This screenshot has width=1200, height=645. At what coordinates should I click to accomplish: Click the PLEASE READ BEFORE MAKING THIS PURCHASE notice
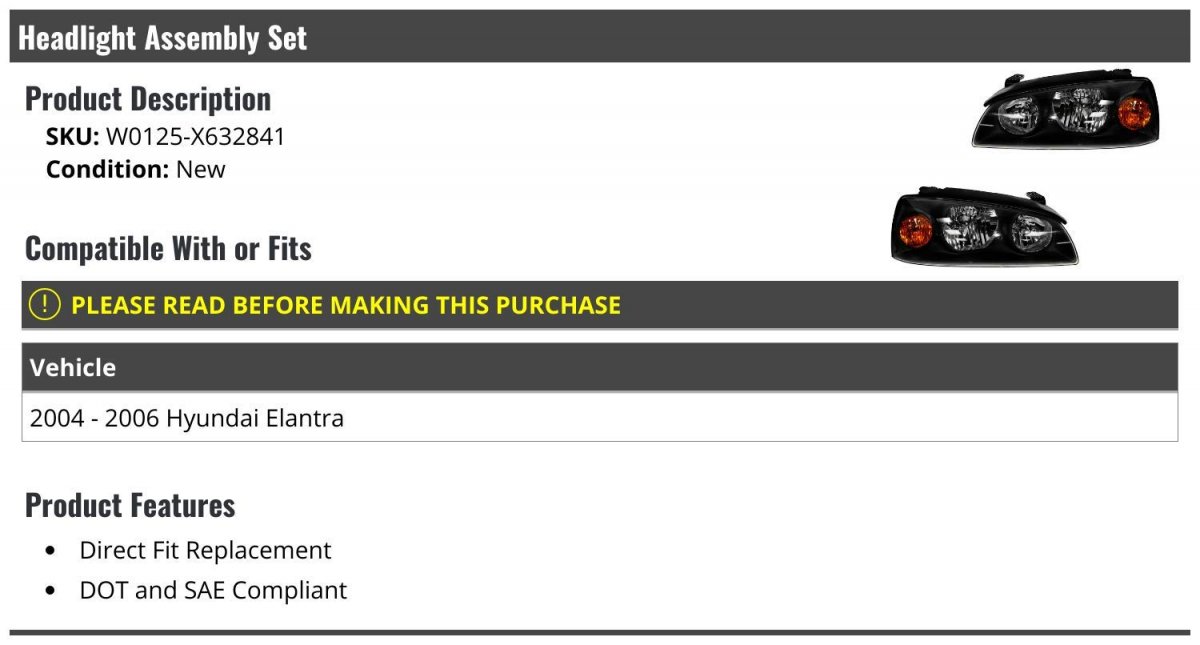[346, 305]
